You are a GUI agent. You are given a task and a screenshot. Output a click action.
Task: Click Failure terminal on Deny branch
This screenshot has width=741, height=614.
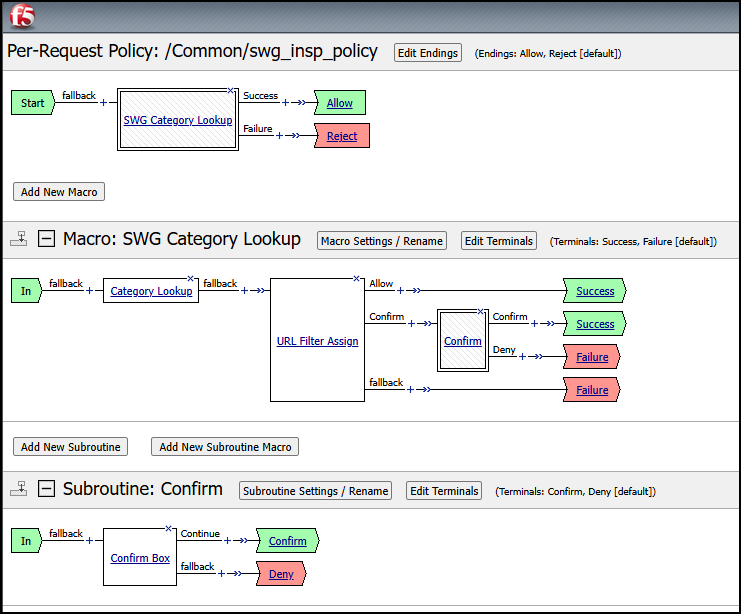[592, 357]
